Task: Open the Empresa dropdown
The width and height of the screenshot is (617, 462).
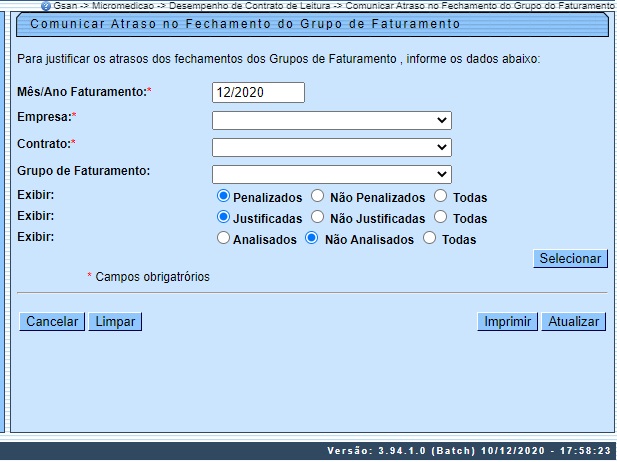Action: point(332,120)
